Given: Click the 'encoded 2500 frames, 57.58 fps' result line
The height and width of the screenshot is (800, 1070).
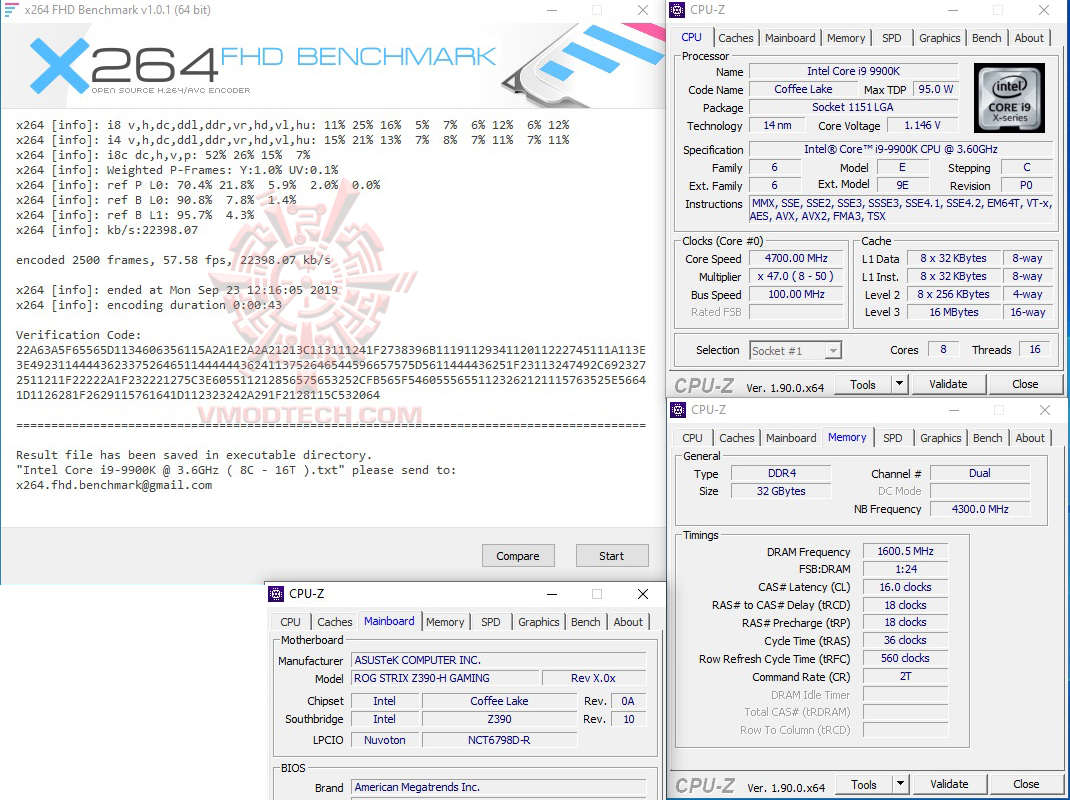Looking at the screenshot, I should 173,260.
